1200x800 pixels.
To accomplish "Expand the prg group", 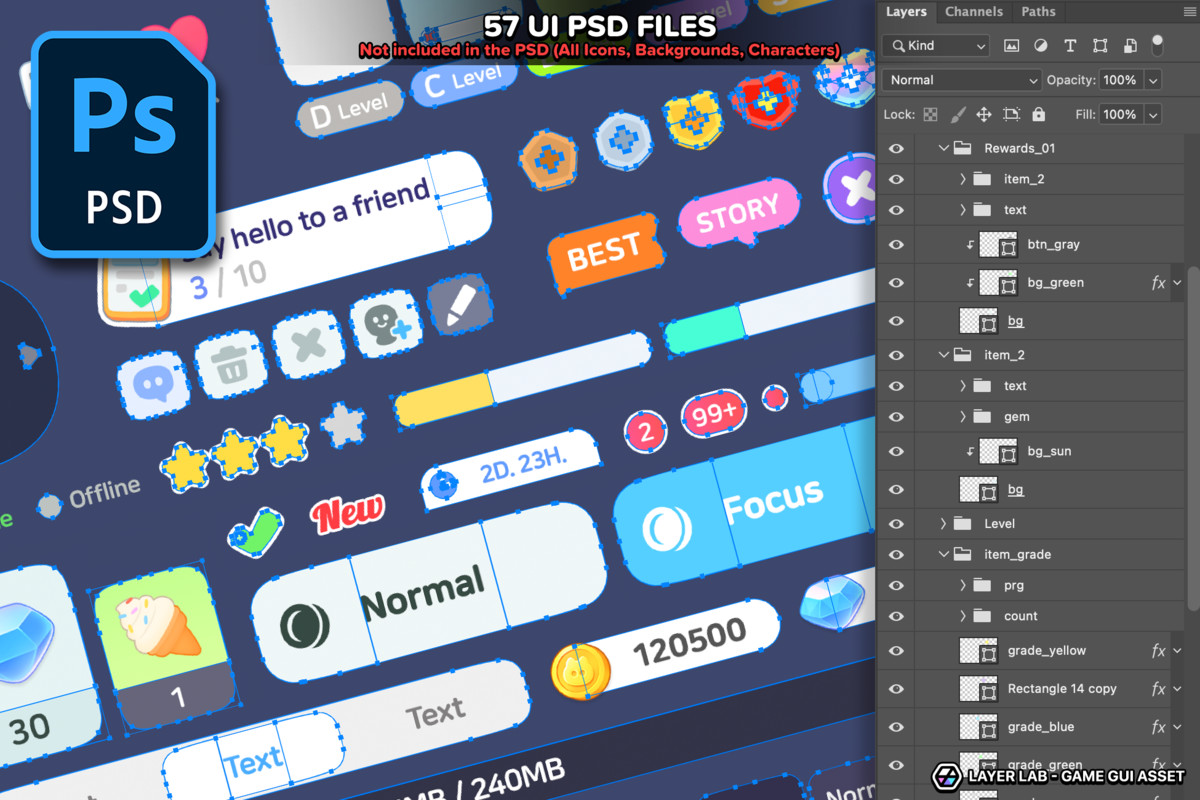I will (963, 585).
